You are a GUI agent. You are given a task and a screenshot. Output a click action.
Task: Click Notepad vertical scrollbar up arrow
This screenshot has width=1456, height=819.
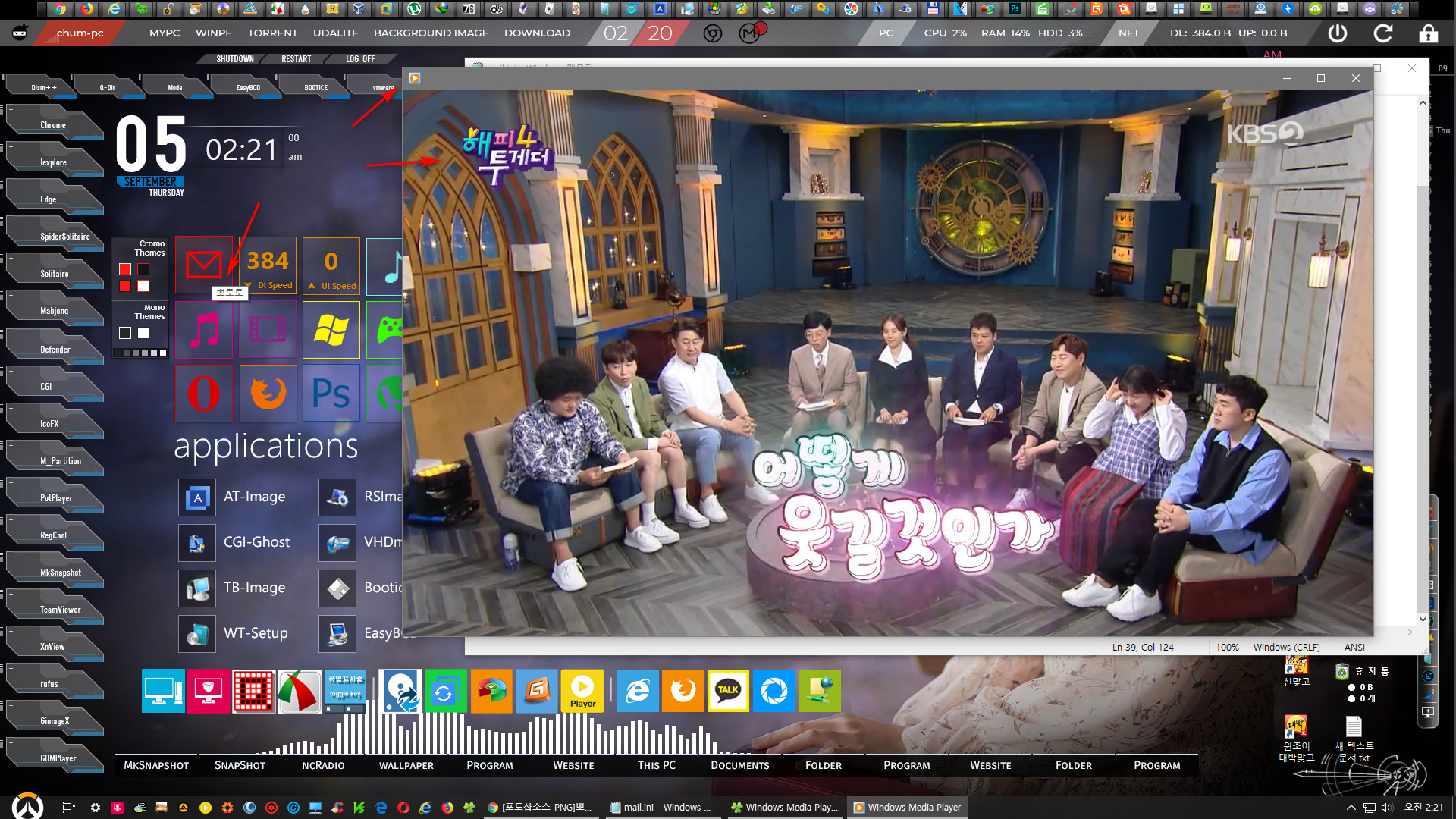(1423, 102)
